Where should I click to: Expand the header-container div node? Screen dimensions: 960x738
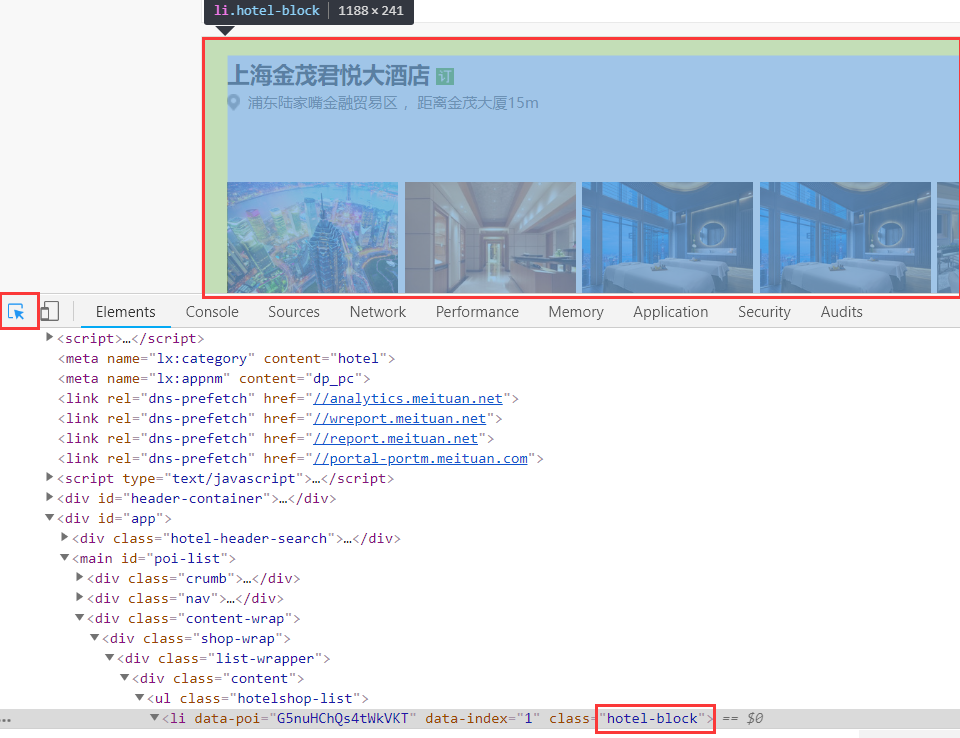coord(50,497)
